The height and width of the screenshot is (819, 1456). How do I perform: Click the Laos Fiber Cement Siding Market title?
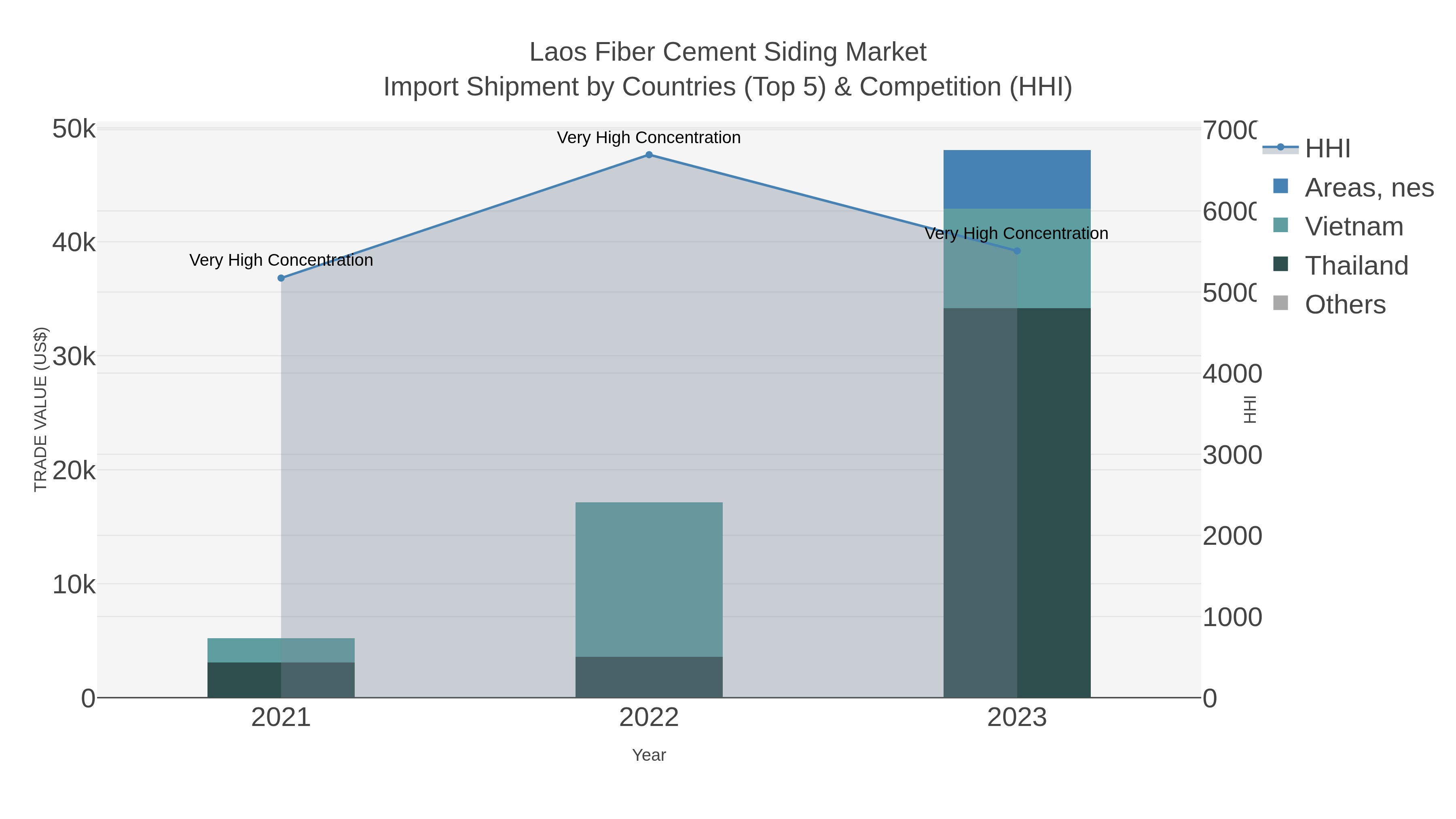[728, 52]
